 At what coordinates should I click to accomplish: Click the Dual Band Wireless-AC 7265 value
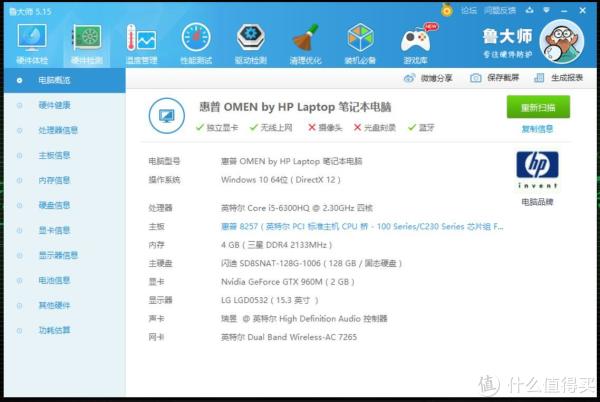(289, 337)
